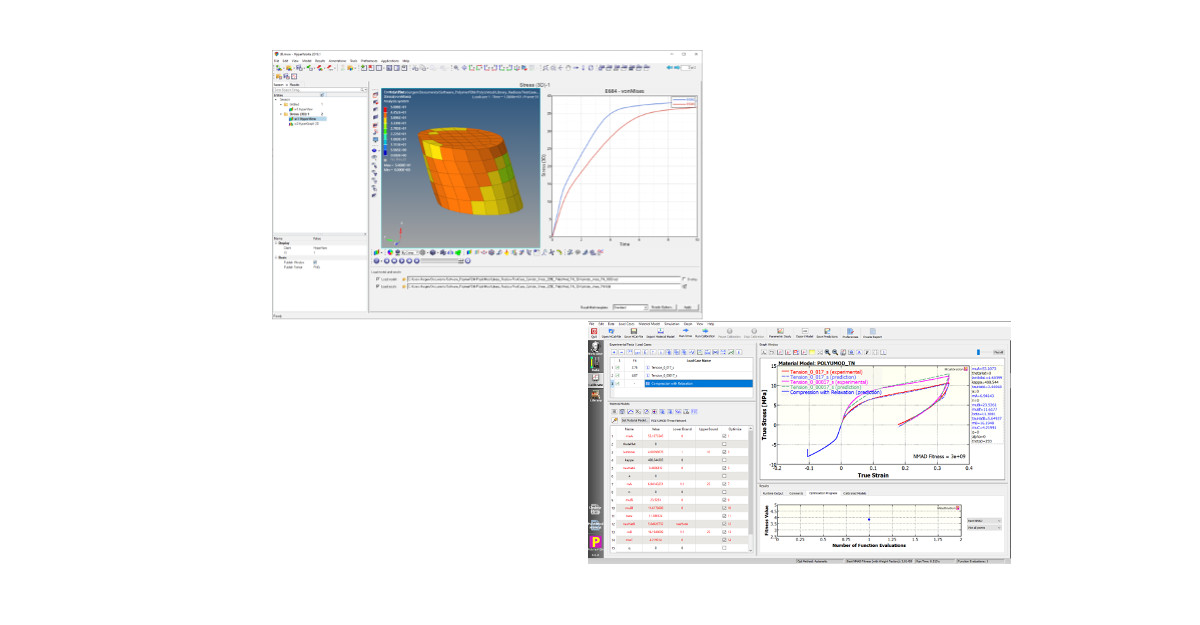Click the Quit icon in MCalibration toolbar
1200x625 pixels.
[595, 333]
